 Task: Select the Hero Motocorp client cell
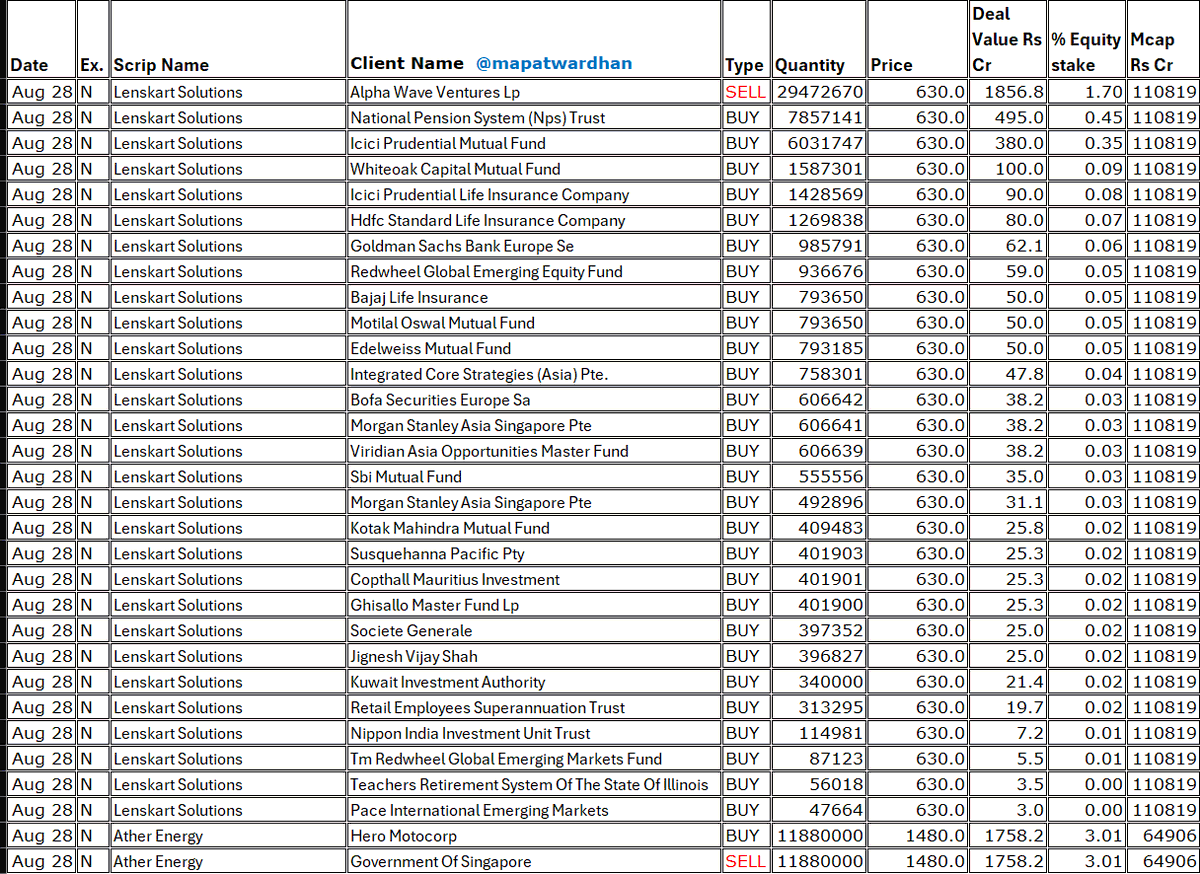(x=534, y=836)
